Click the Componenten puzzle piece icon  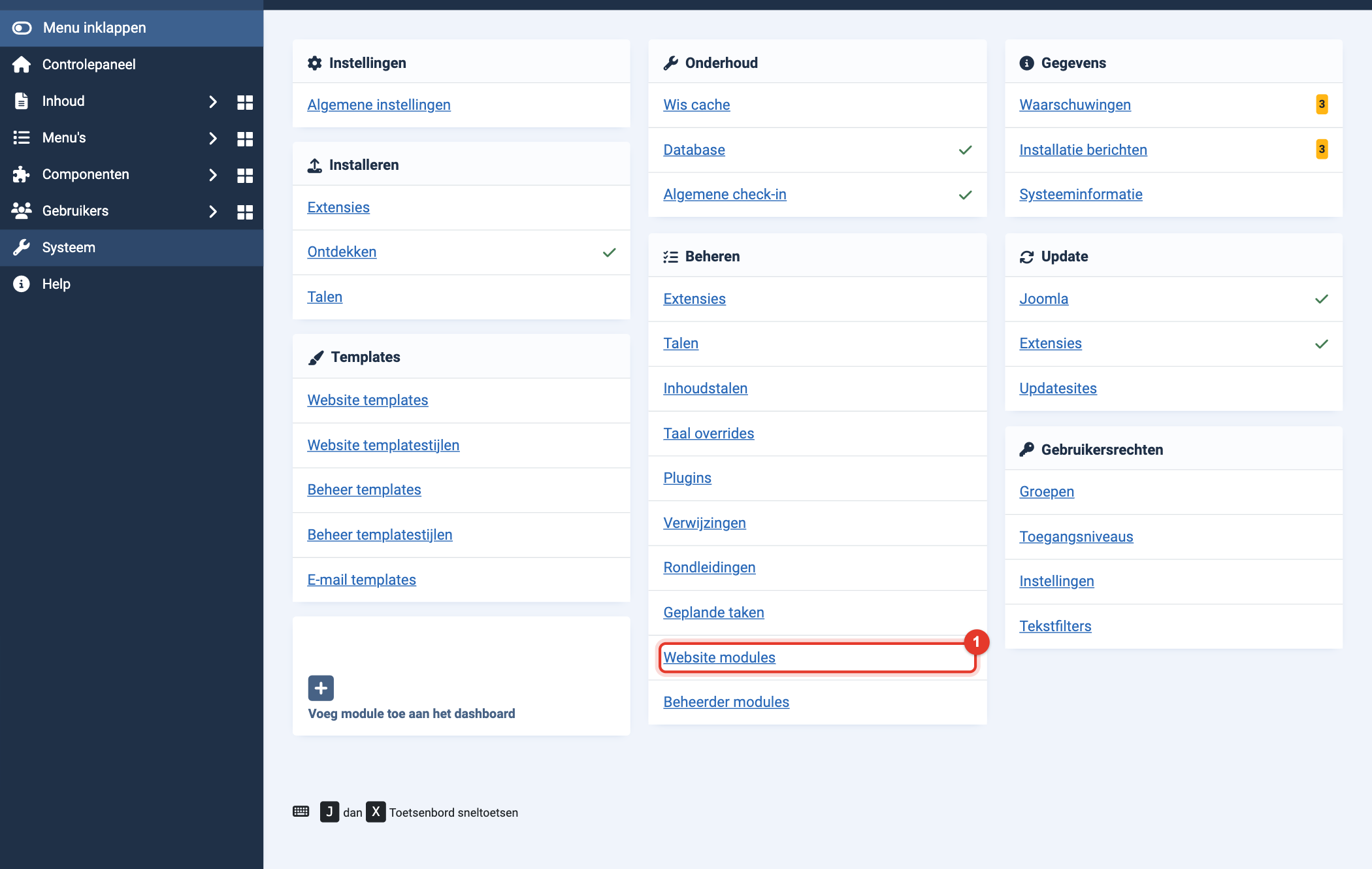pyautogui.click(x=22, y=174)
